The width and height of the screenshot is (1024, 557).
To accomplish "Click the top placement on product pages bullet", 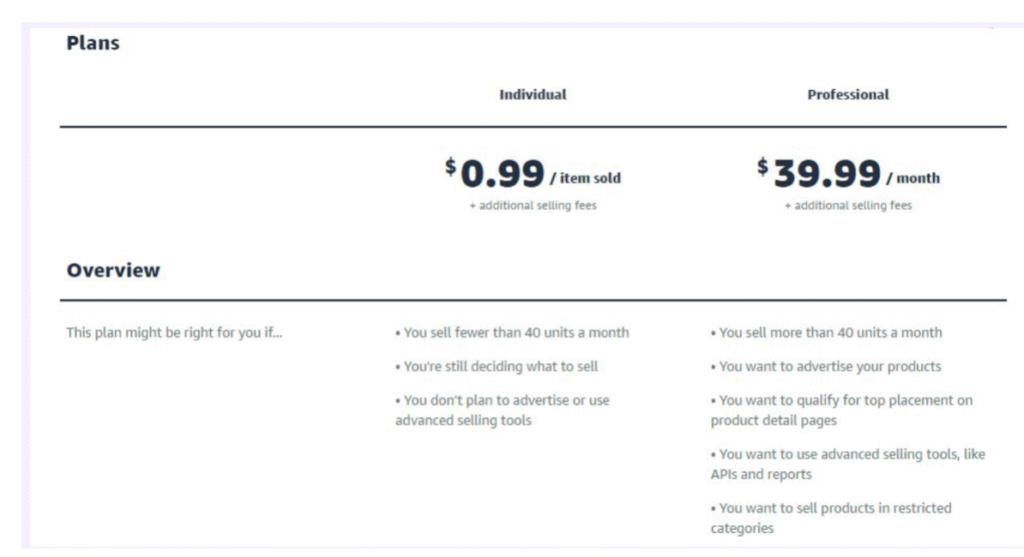I will tap(841, 410).
